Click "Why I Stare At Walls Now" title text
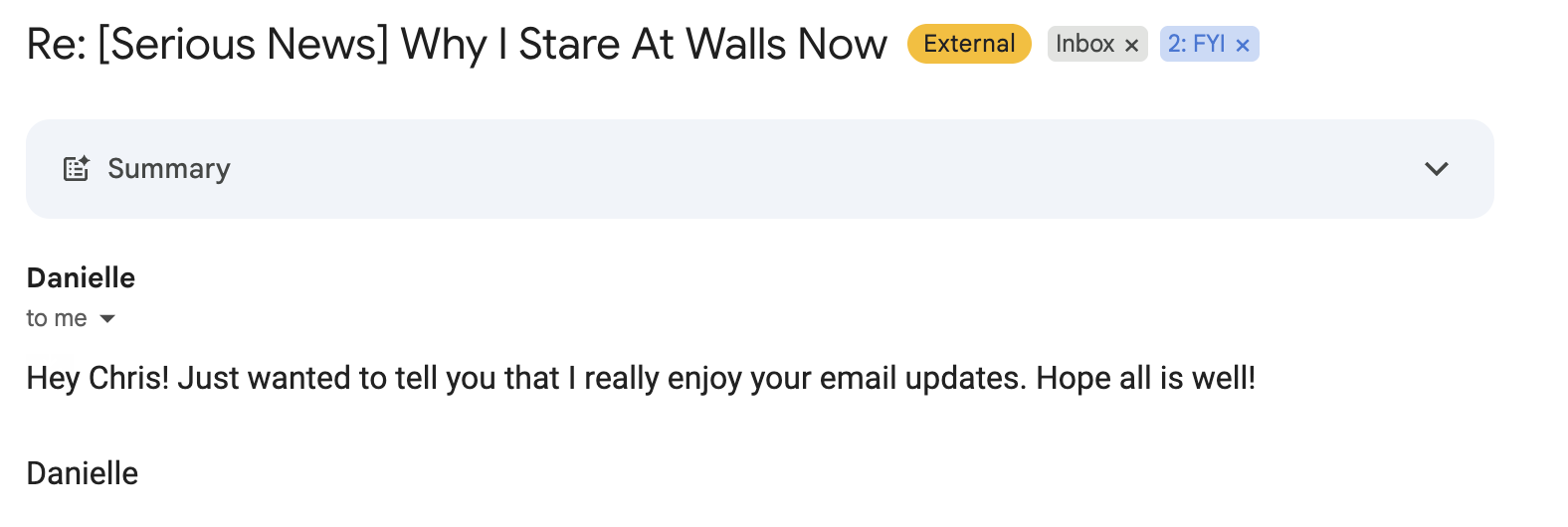Screen dimensions: 1568x527 [644, 45]
